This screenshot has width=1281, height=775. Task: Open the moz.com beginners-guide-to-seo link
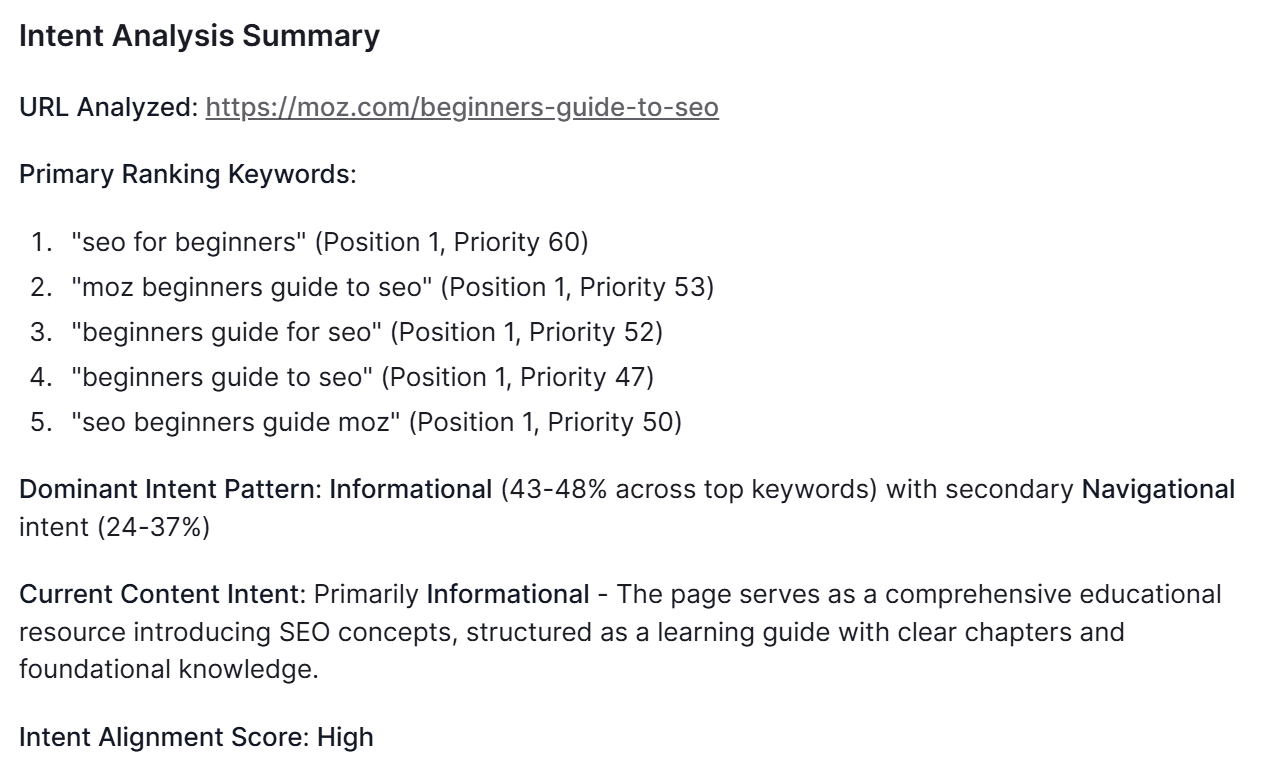462,107
